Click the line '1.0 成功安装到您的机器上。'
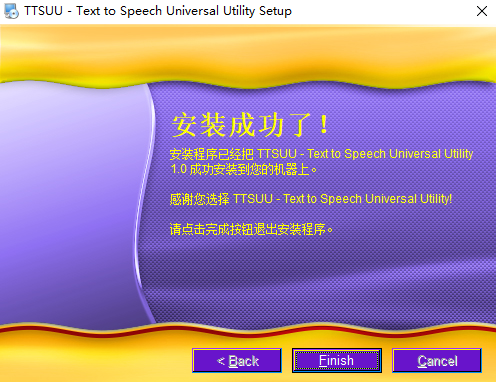The height and width of the screenshot is (382, 496). point(244,169)
